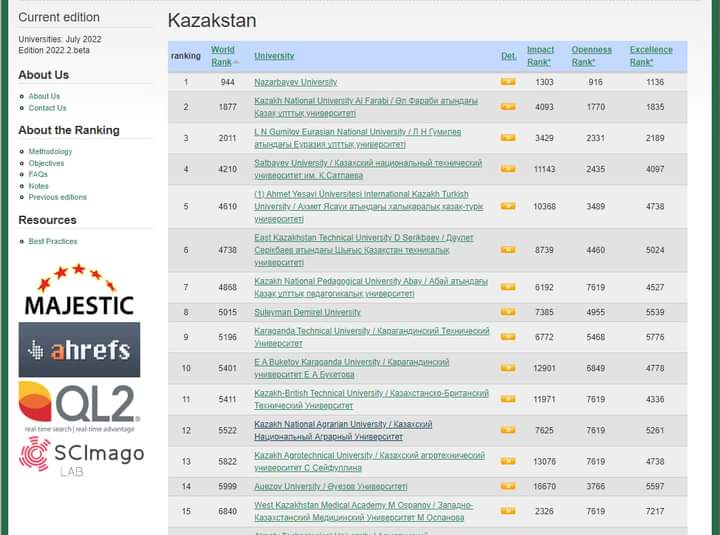Open Objectives page link
Viewport: 720px width, 535px height.
(x=46, y=163)
